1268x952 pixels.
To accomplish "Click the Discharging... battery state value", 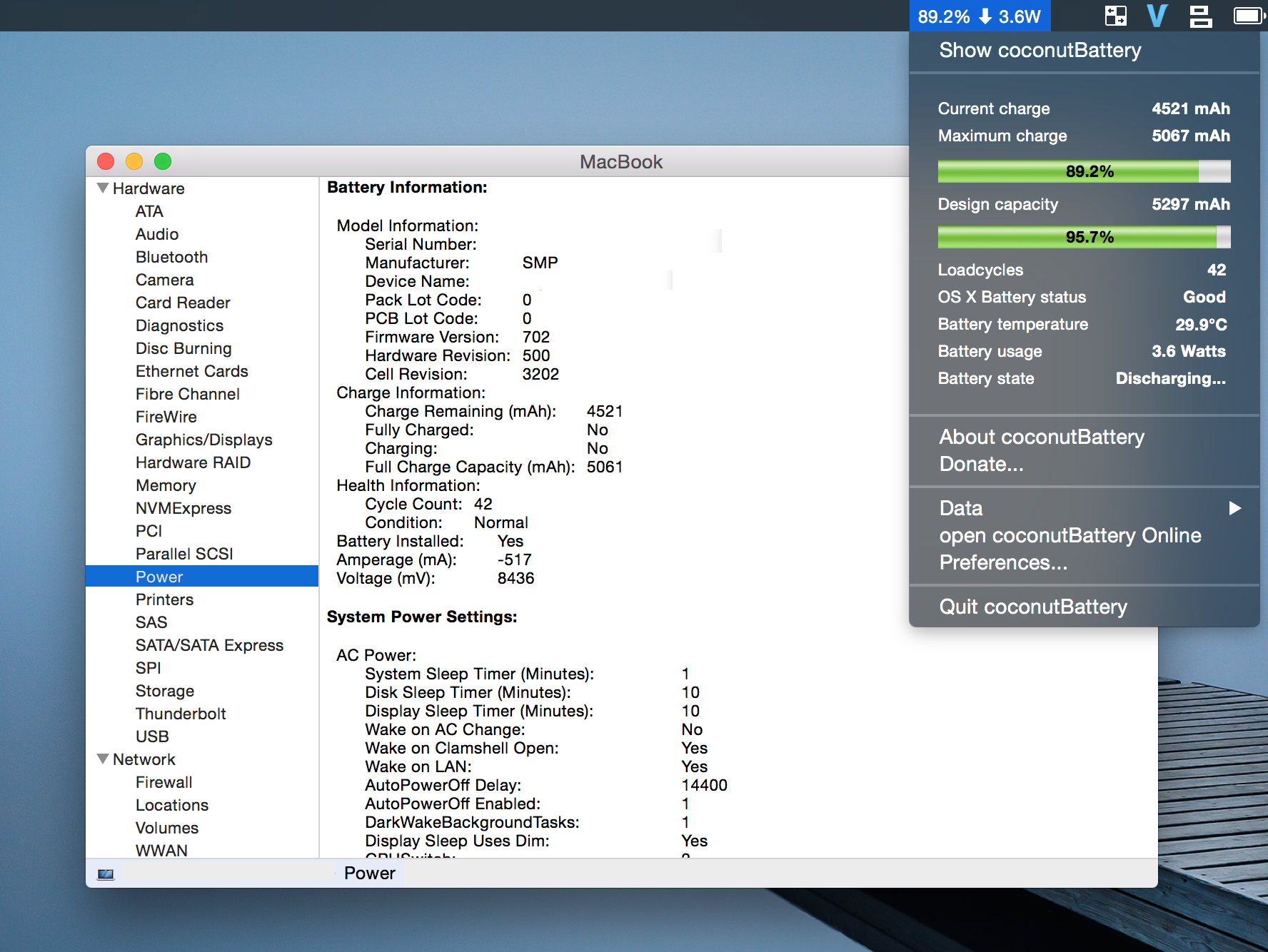I will pyautogui.click(x=1171, y=379).
